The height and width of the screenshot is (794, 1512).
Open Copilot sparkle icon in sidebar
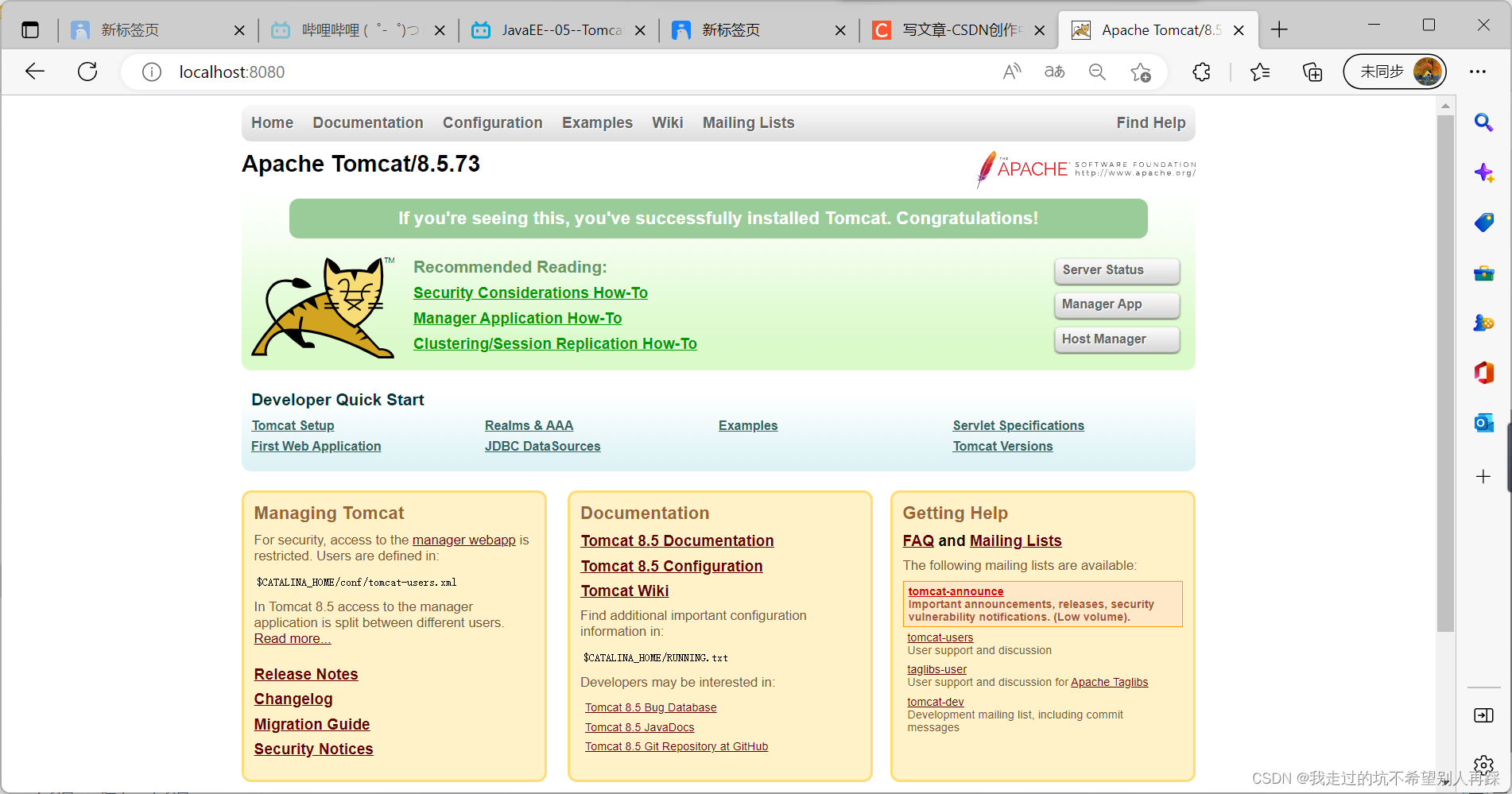click(1483, 172)
